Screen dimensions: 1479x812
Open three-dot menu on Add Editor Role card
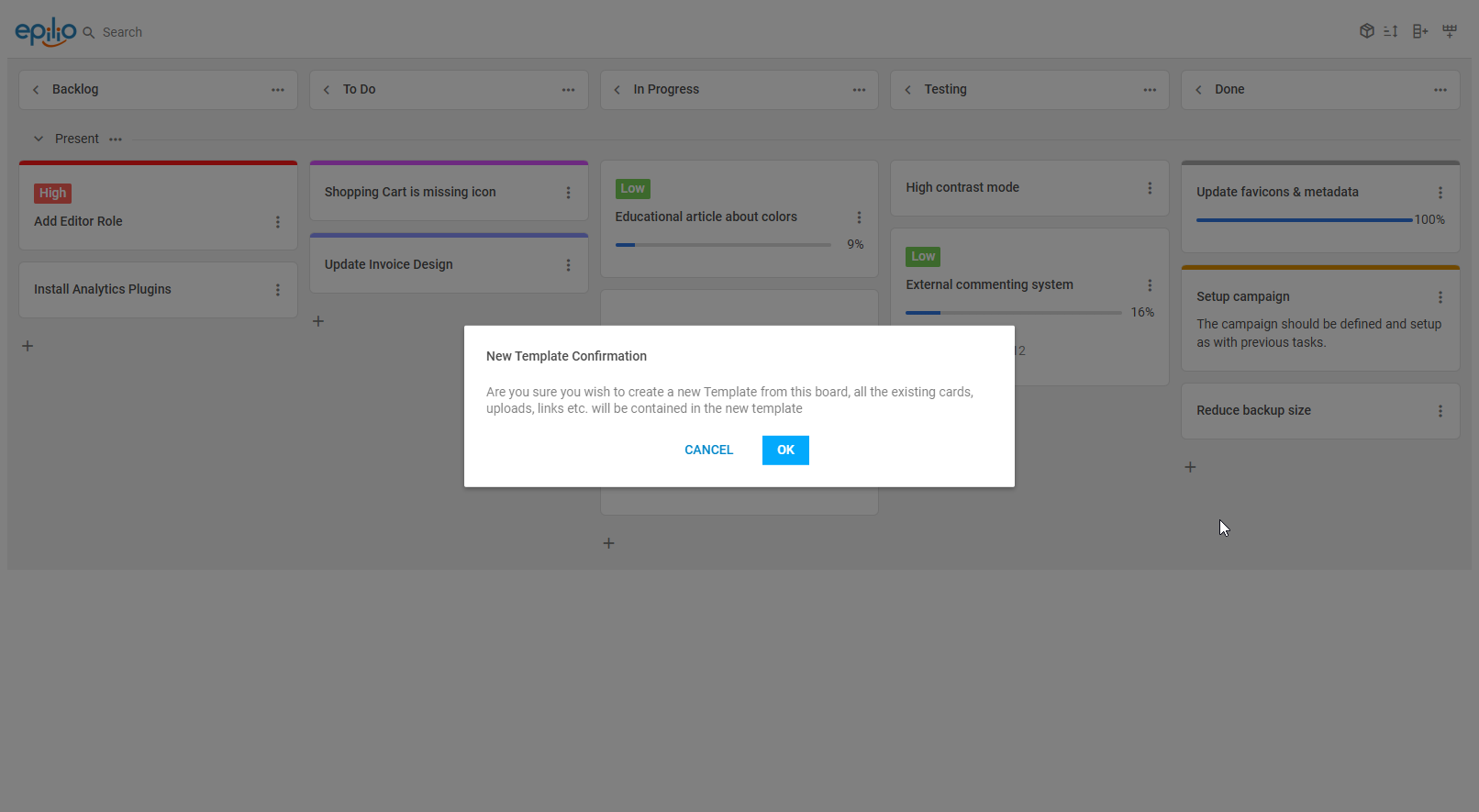tap(278, 222)
